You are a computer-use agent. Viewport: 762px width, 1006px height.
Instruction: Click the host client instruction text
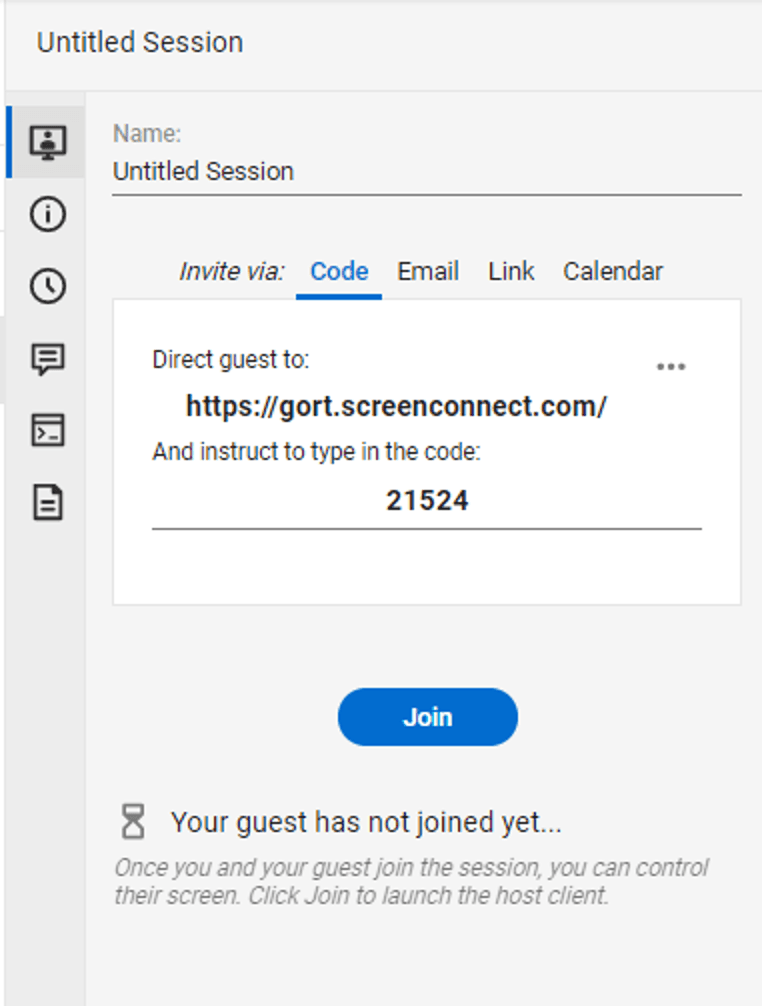tap(400, 881)
